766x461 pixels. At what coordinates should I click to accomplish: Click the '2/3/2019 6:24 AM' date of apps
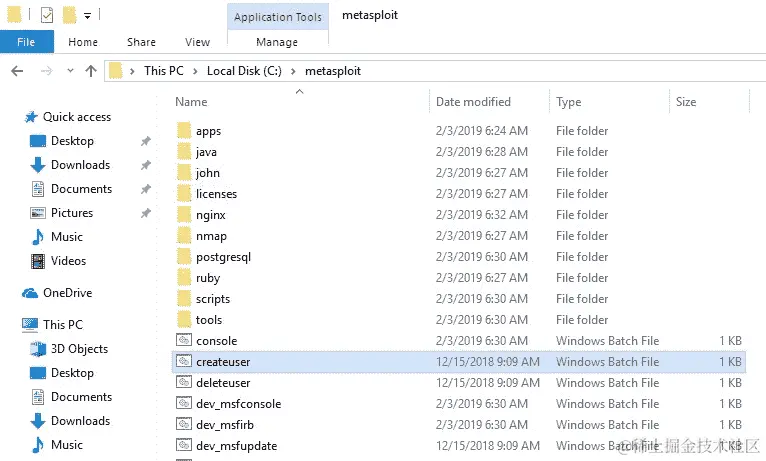482,131
